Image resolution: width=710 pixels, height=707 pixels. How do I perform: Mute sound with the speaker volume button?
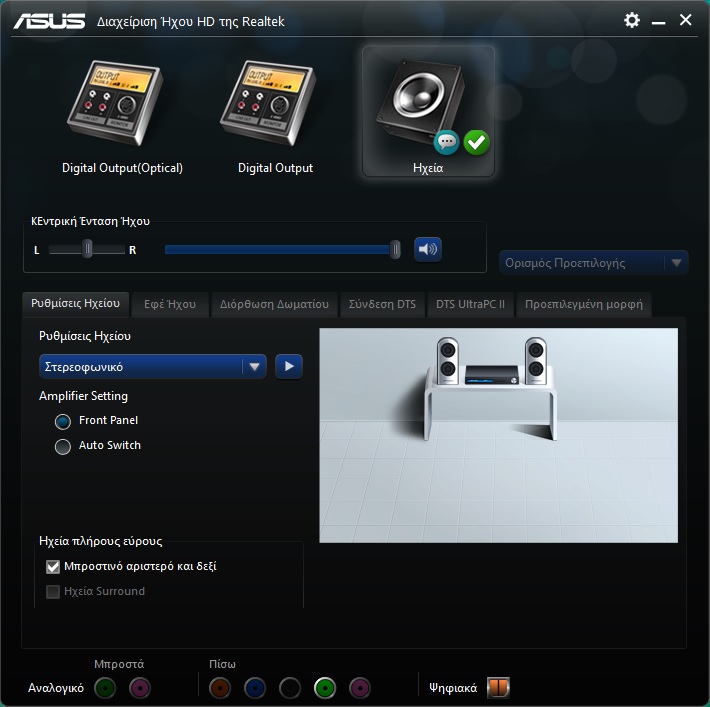point(428,249)
